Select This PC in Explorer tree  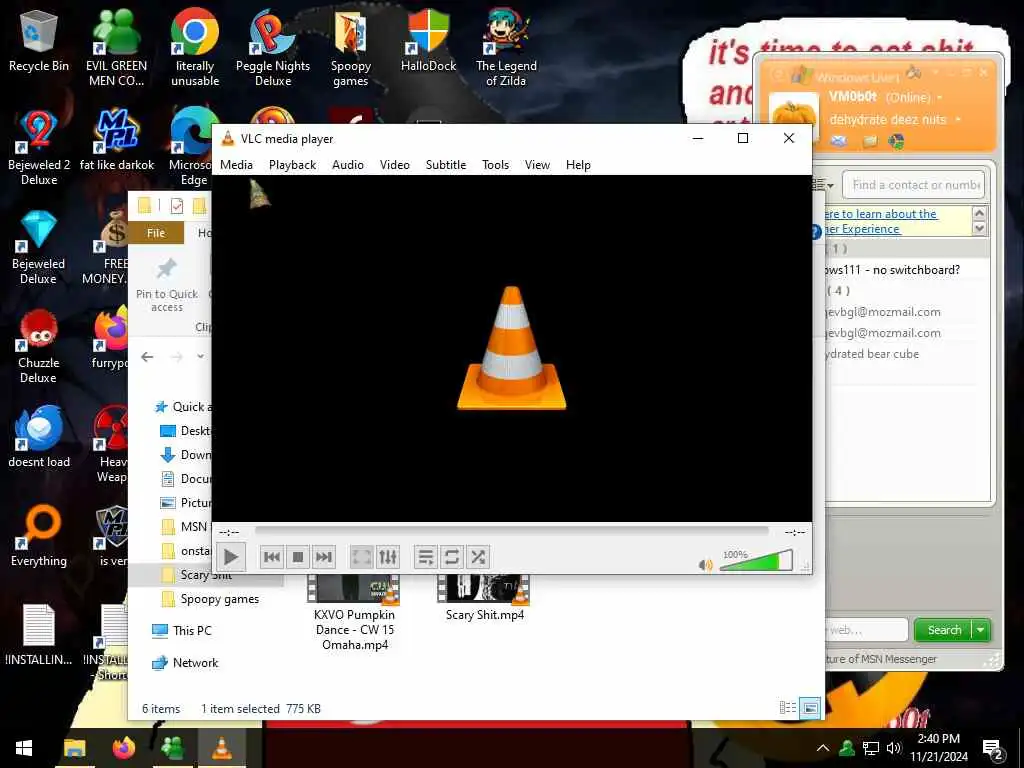[x=182, y=631]
